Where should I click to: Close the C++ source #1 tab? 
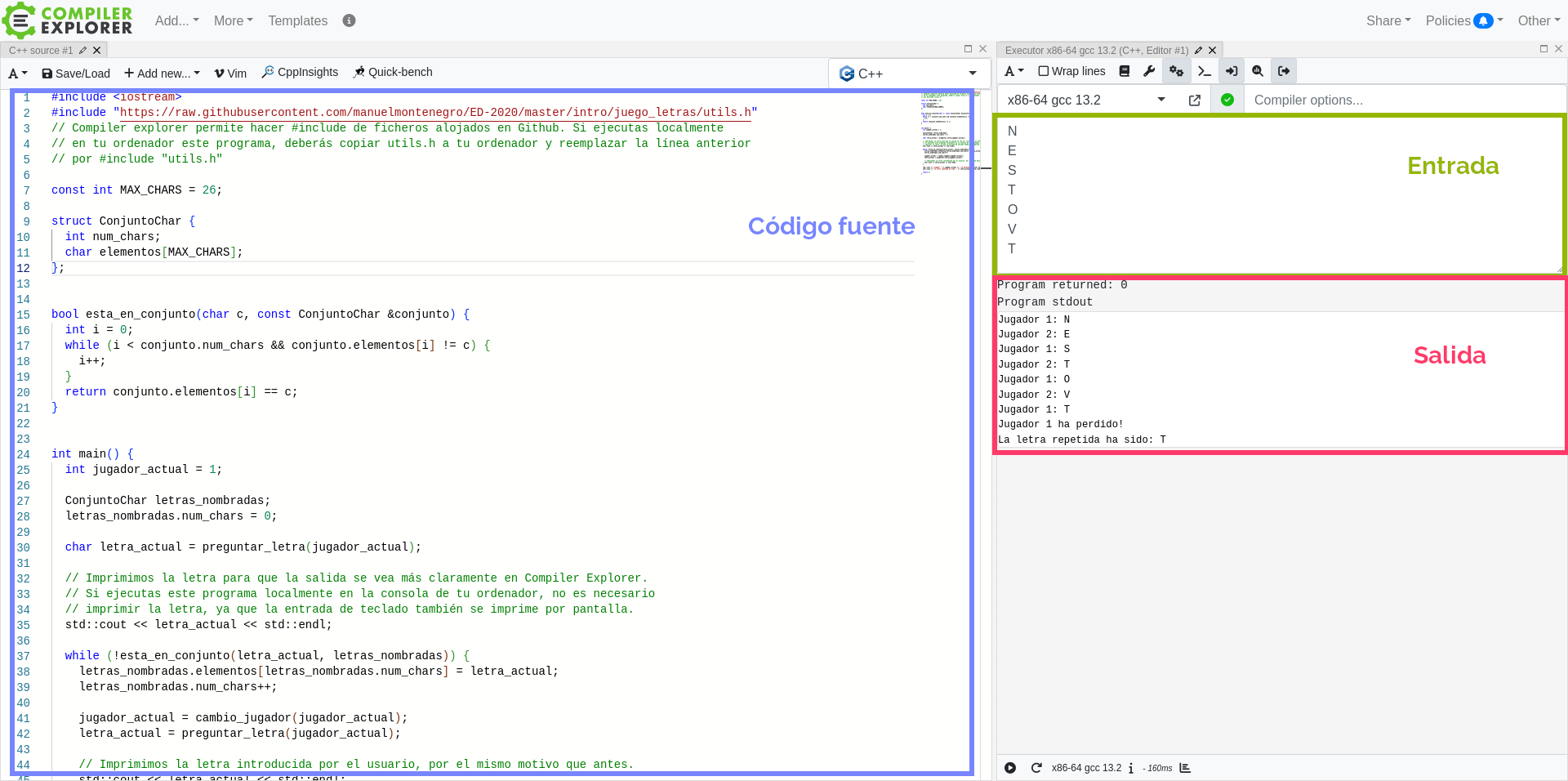[96, 51]
